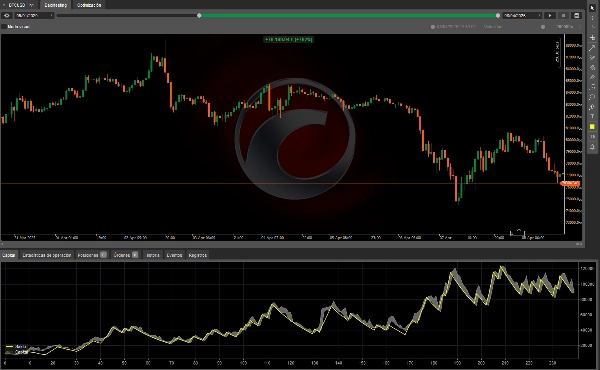600x370 pixels.
Task: Open the Capital tab in bottom panel
Action: click(9, 255)
